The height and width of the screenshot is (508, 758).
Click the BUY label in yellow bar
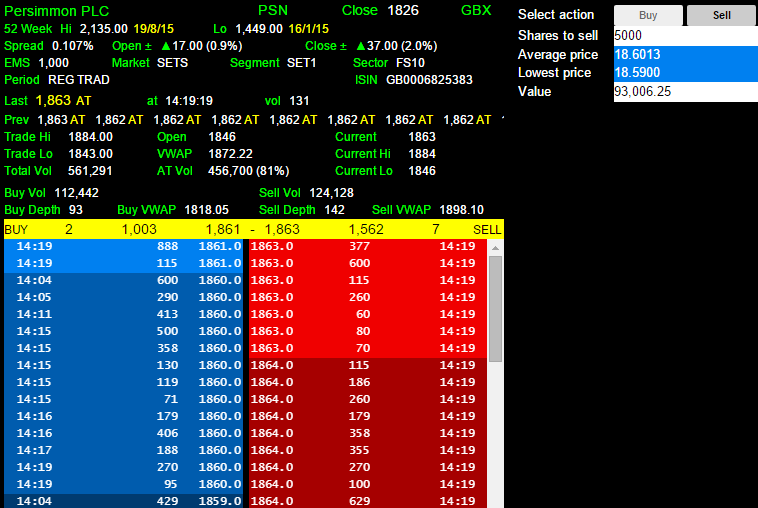tap(16, 230)
